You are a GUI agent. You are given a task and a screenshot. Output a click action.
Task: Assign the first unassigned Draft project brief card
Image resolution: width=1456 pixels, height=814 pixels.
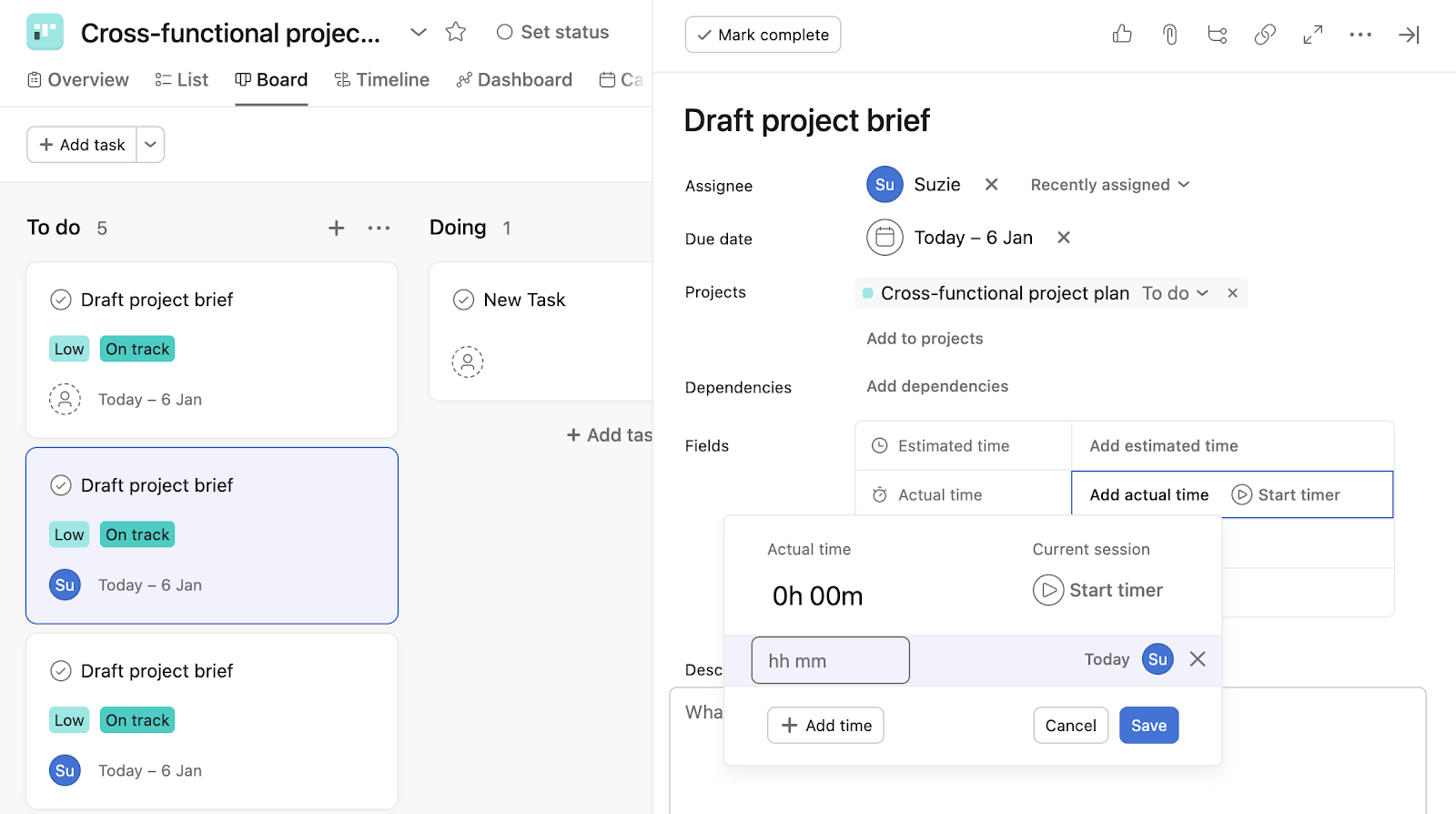(65, 399)
